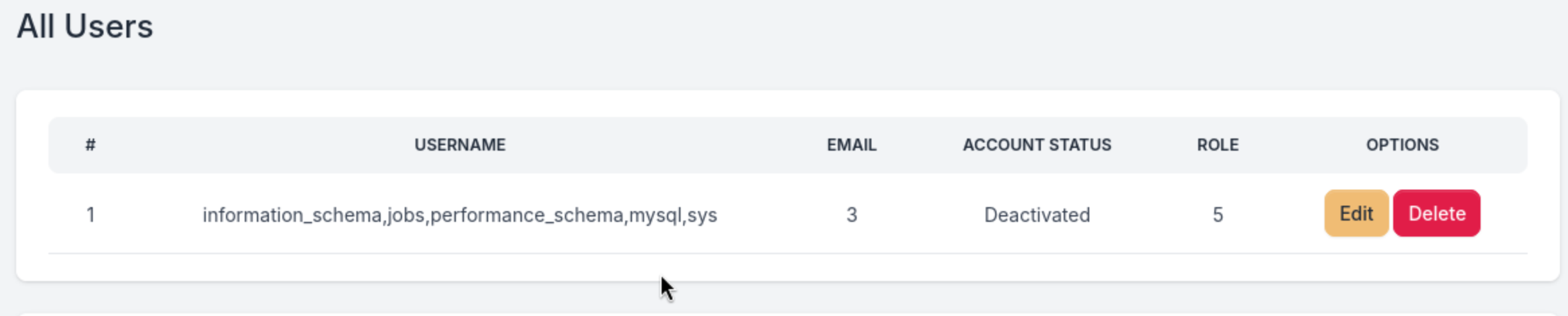Click the ACCOUNT STATUS column header

pyautogui.click(x=1037, y=145)
